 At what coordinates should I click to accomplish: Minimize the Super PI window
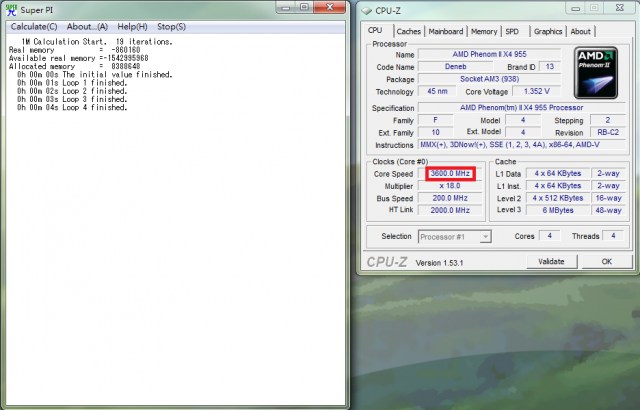pos(286,7)
